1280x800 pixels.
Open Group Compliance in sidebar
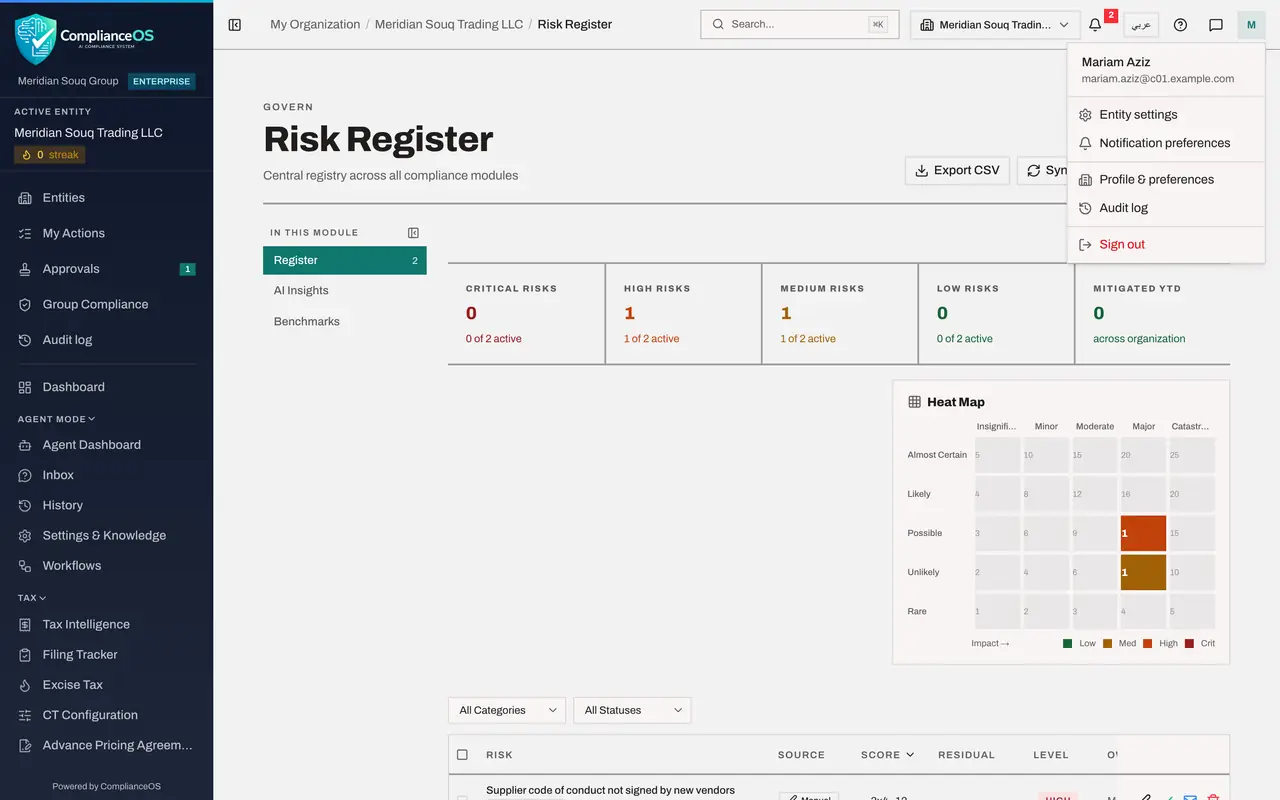tap(106, 304)
